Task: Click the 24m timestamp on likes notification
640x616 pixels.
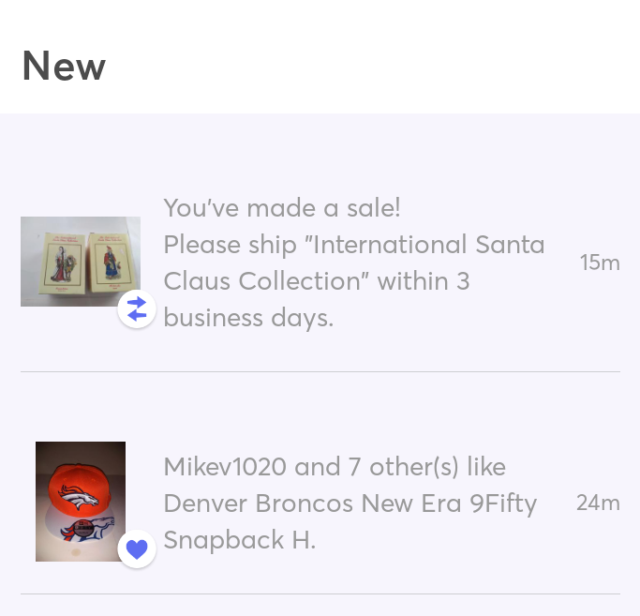Action: coord(598,502)
